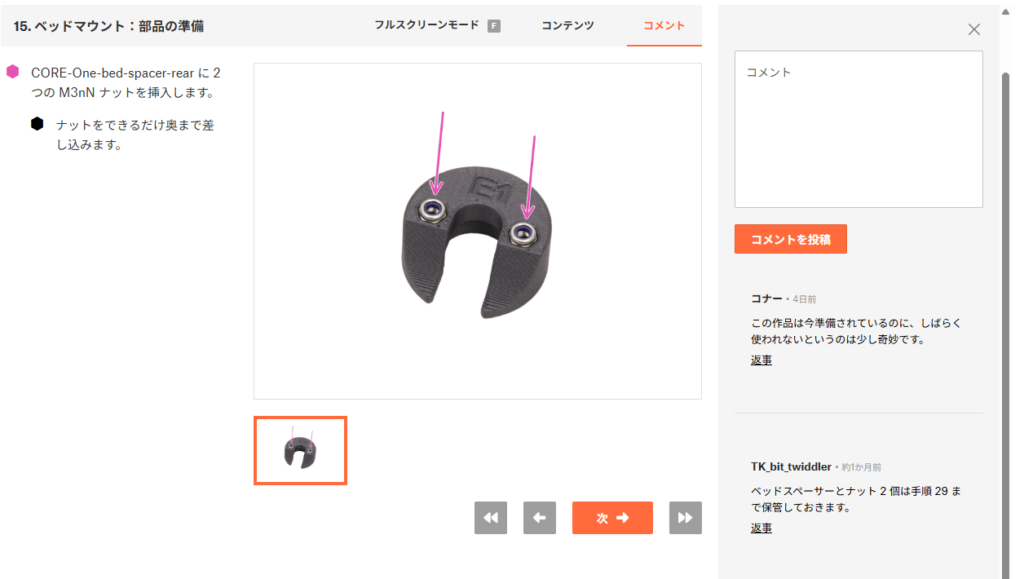1024x579 pixels.
Task: Select the コメント tab
Action: [x=664, y=25]
